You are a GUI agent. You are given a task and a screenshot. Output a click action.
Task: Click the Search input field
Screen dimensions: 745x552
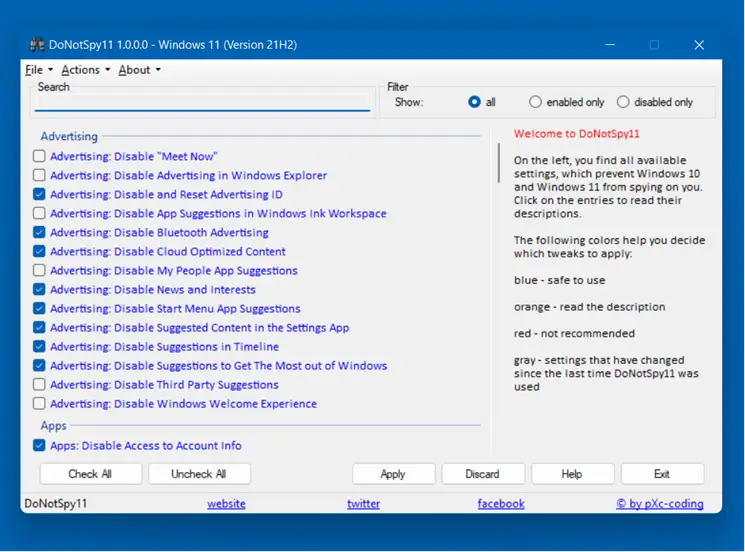[x=202, y=103]
